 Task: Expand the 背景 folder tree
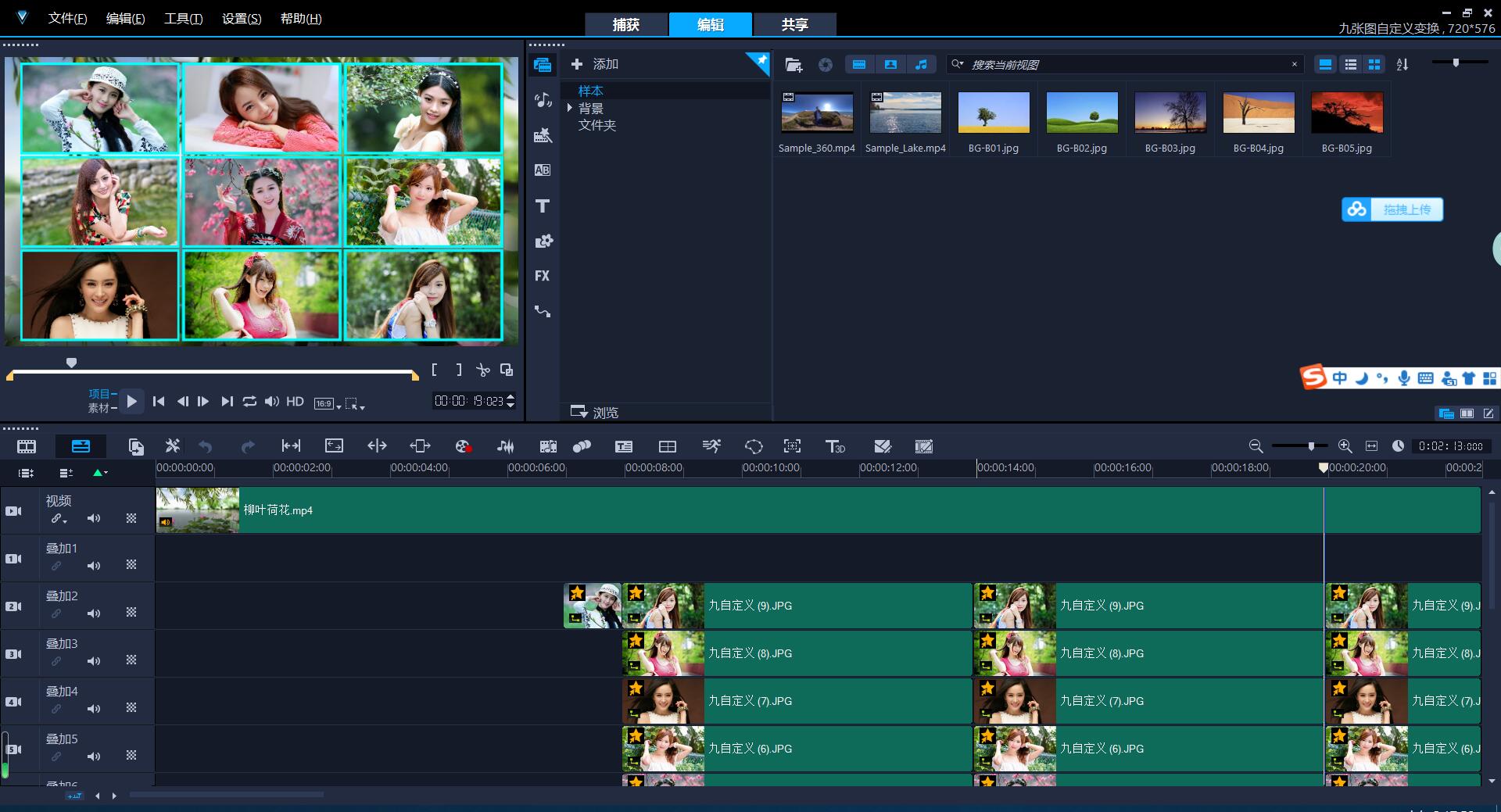[x=570, y=108]
